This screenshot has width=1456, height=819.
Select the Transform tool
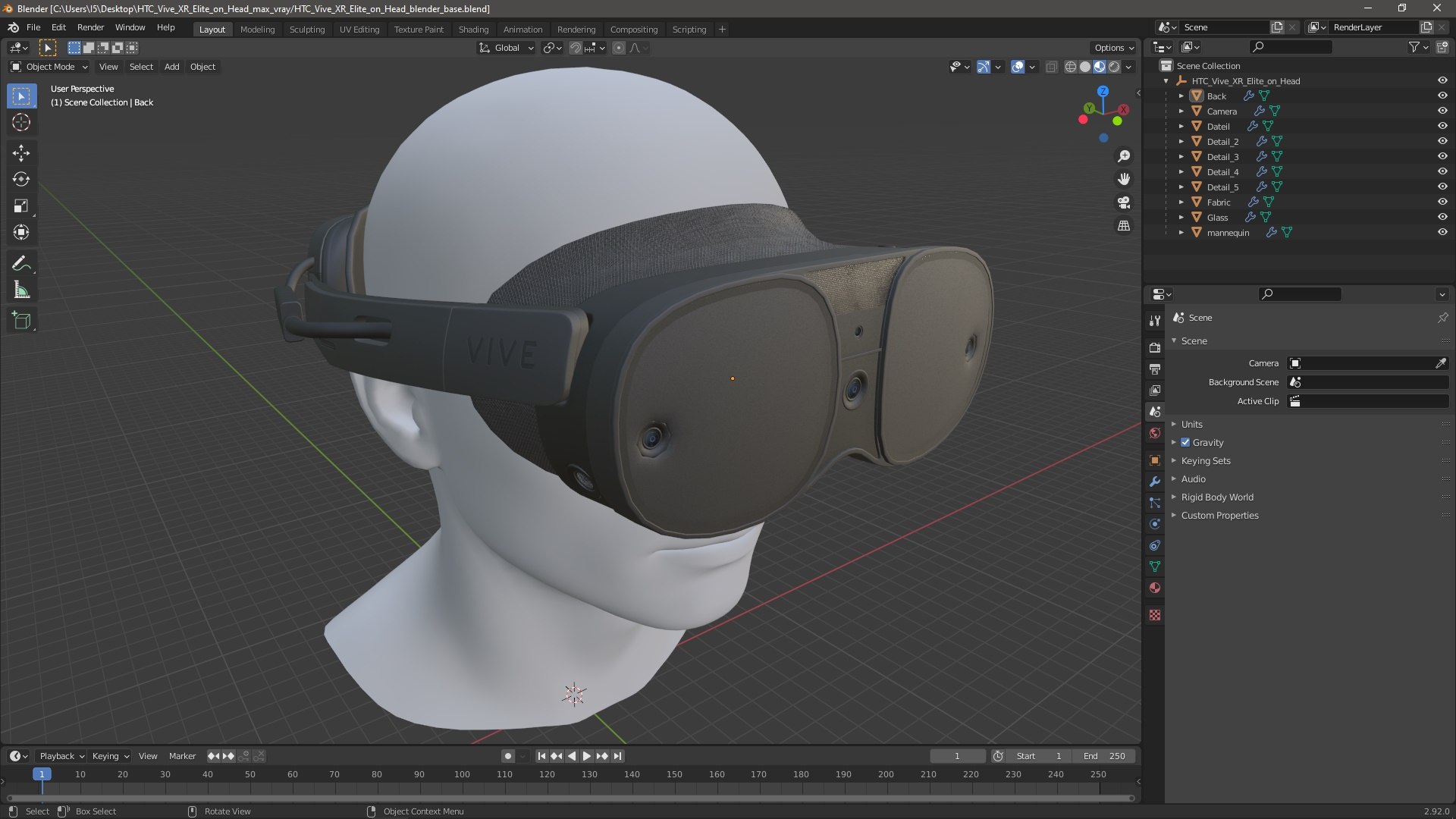pyautogui.click(x=21, y=233)
